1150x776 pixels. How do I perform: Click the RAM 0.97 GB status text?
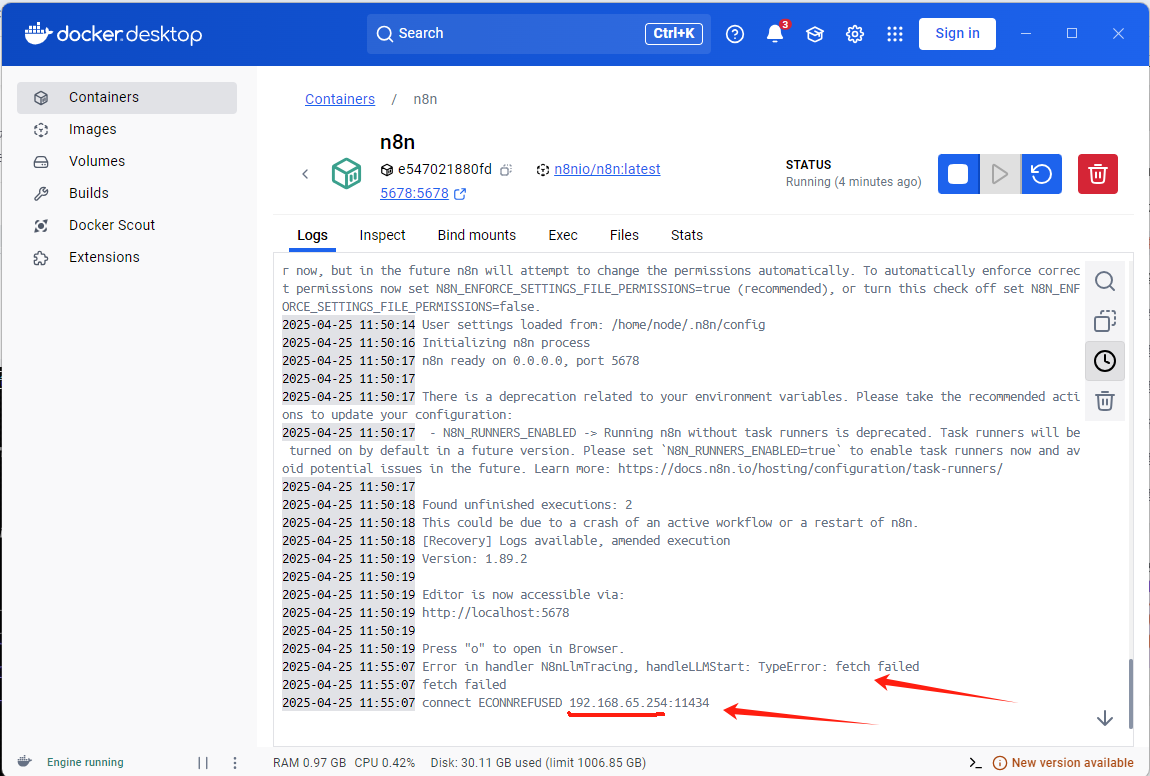[x=310, y=763]
